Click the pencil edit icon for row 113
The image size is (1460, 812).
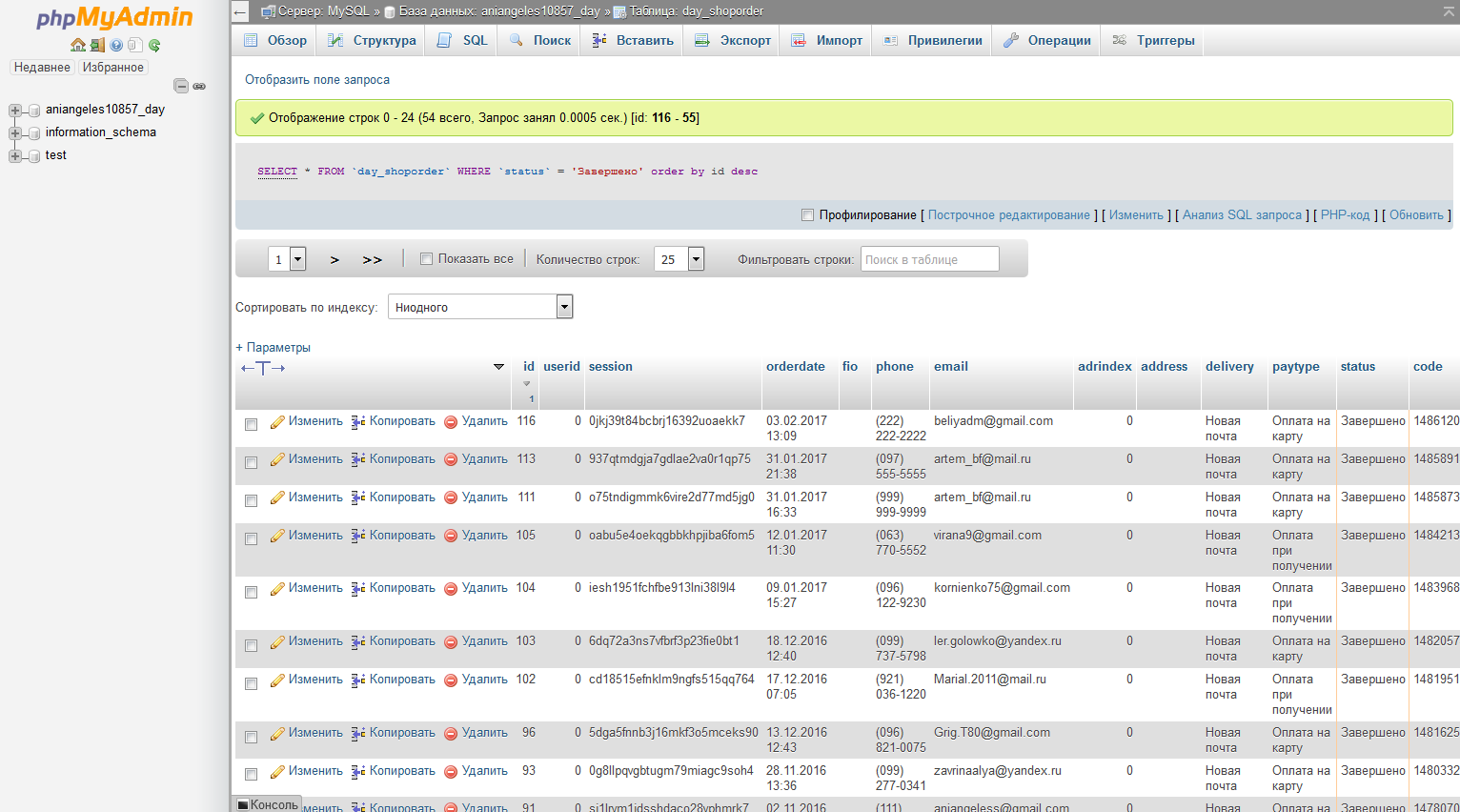(277, 459)
